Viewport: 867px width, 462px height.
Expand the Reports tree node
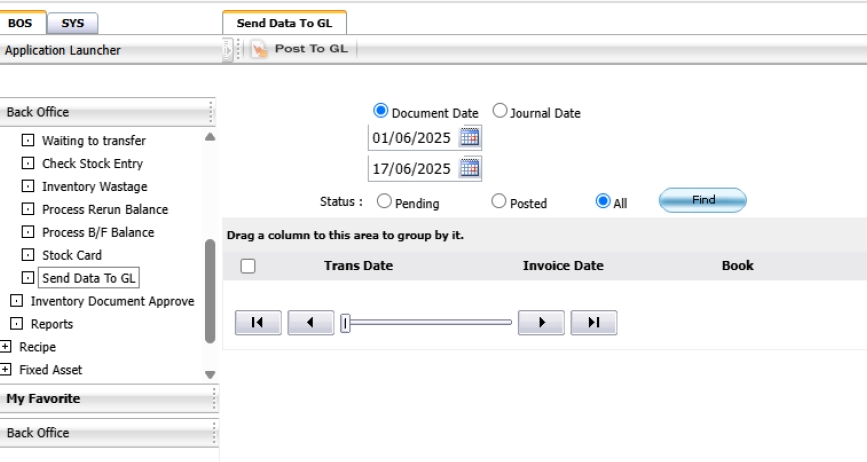pyautogui.click(x=16, y=324)
